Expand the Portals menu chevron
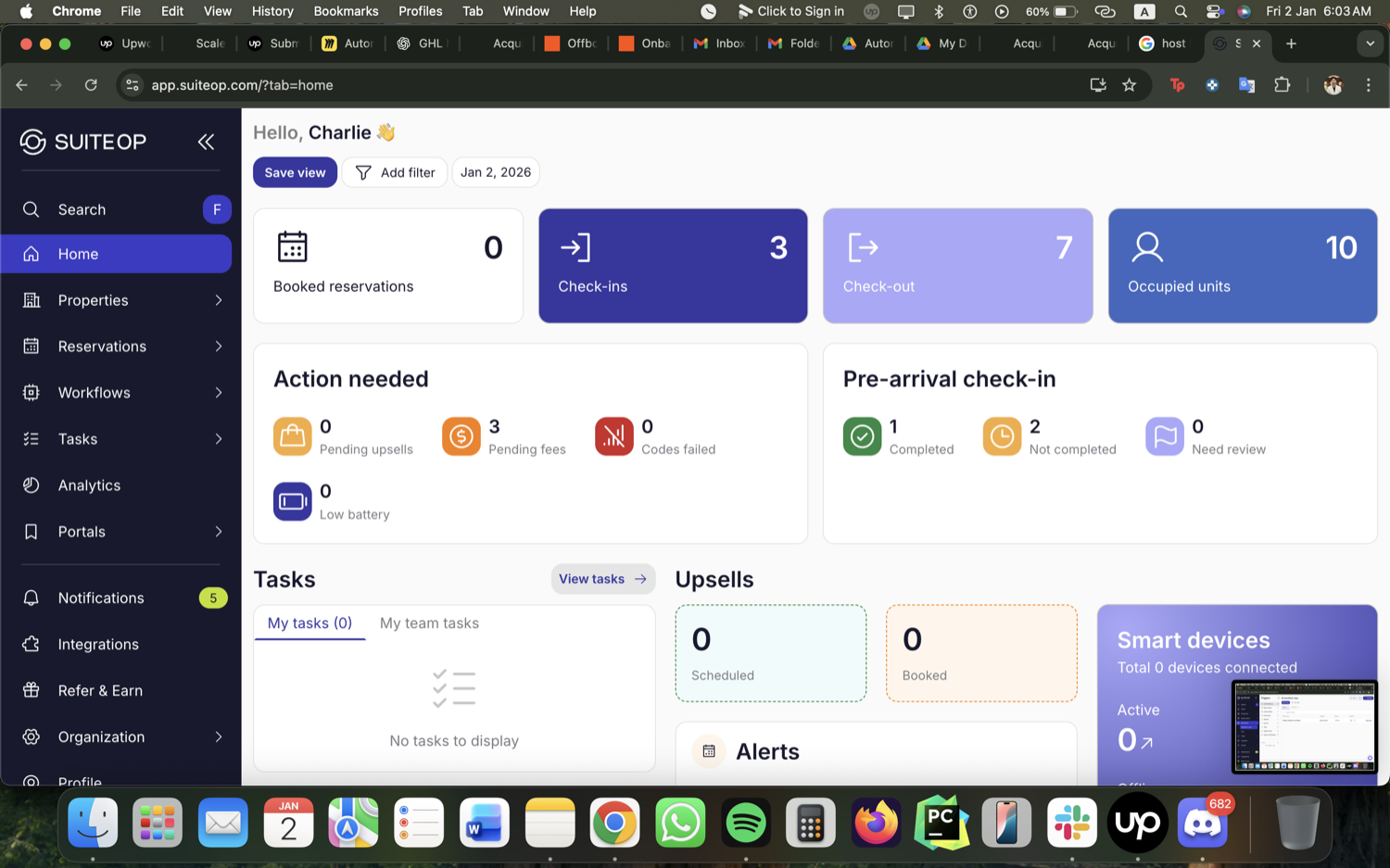Image resolution: width=1390 pixels, height=868 pixels. coord(219,532)
